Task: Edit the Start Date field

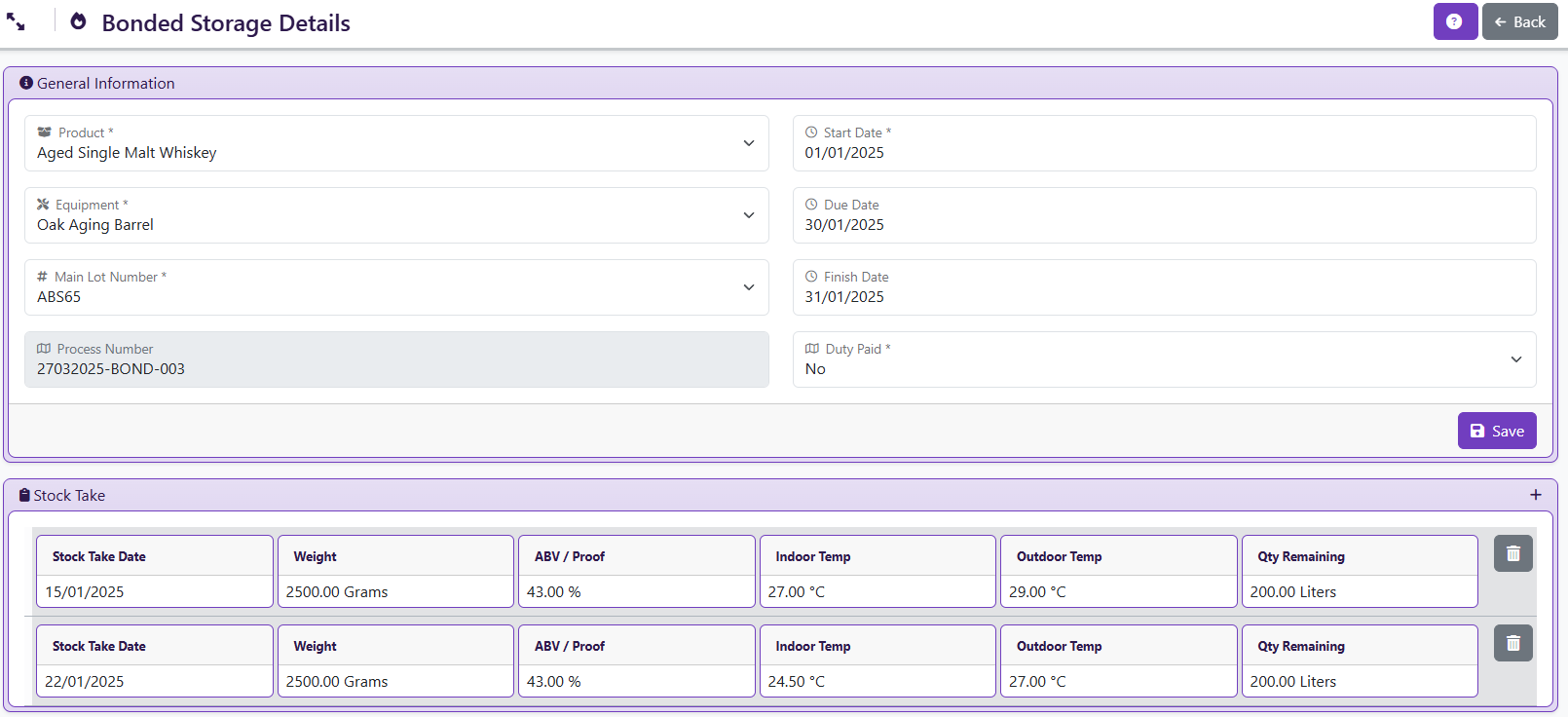Action: 1164,153
